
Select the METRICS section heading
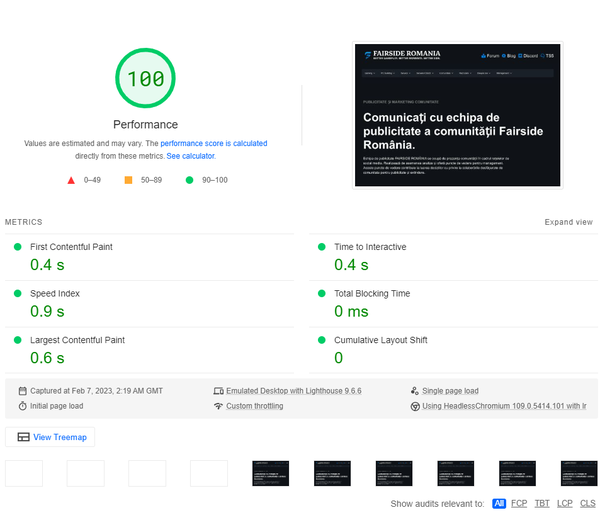(24, 222)
